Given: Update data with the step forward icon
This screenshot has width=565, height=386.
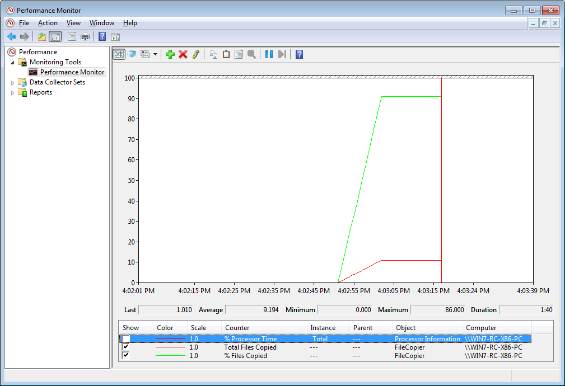Looking at the screenshot, I should click(282, 54).
